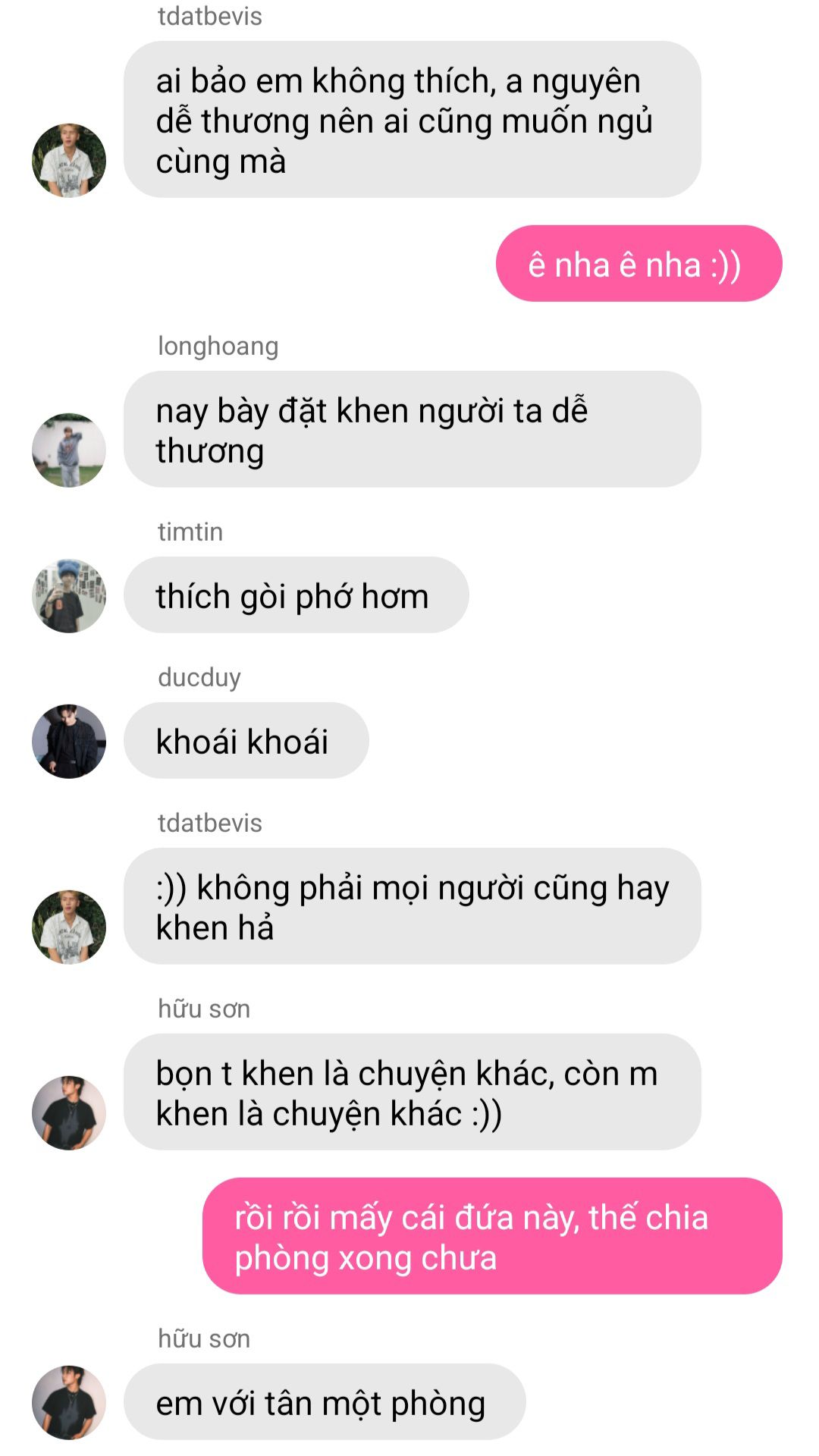Screen dimensions: 819x1456
Task: Select message "nay bày đặt khen người ta dễ thương"
Action: [x=413, y=429]
